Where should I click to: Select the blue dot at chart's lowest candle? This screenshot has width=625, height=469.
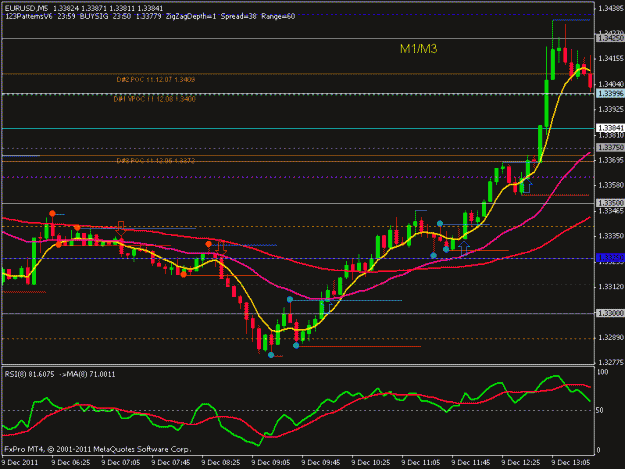pos(271,355)
